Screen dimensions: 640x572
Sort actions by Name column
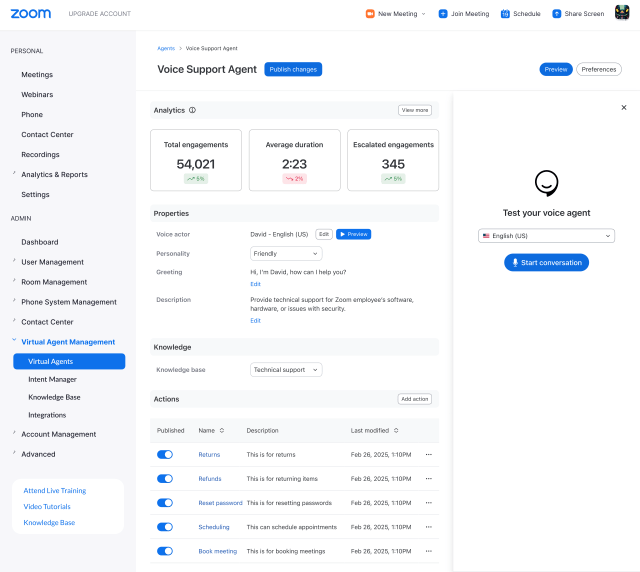coord(221,430)
